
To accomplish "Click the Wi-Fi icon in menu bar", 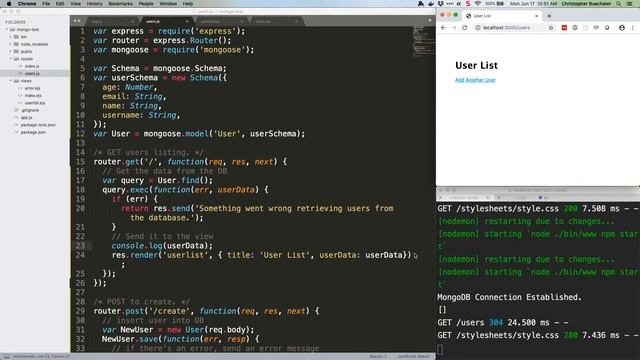I will pos(478,4).
